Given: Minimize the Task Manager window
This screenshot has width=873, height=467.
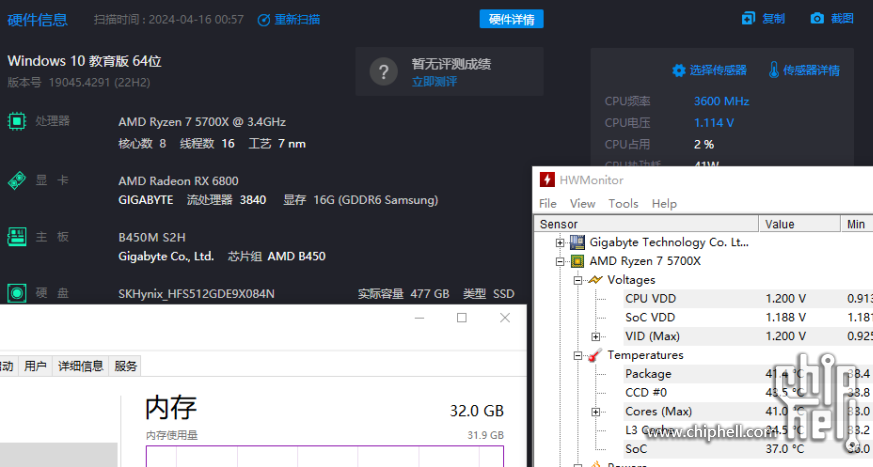Looking at the screenshot, I should pyautogui.click(x=419, y=318).
